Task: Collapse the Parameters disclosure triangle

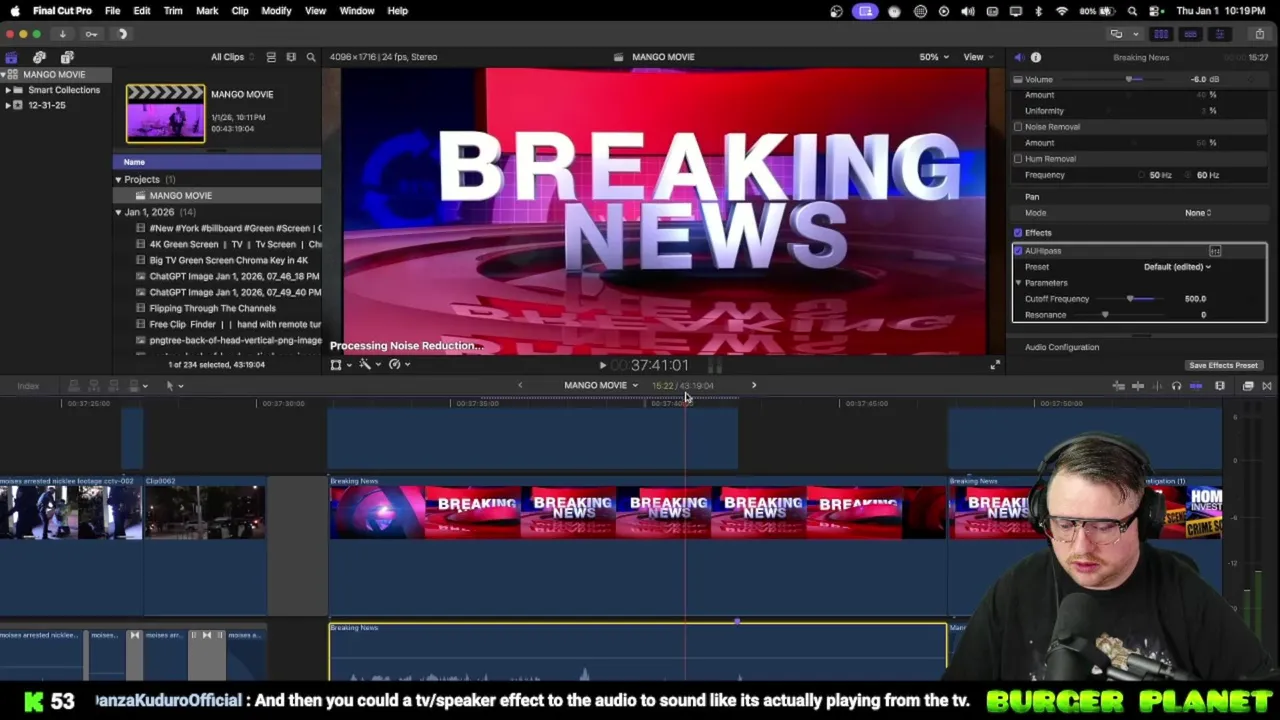Action: tap(1018, 283)
